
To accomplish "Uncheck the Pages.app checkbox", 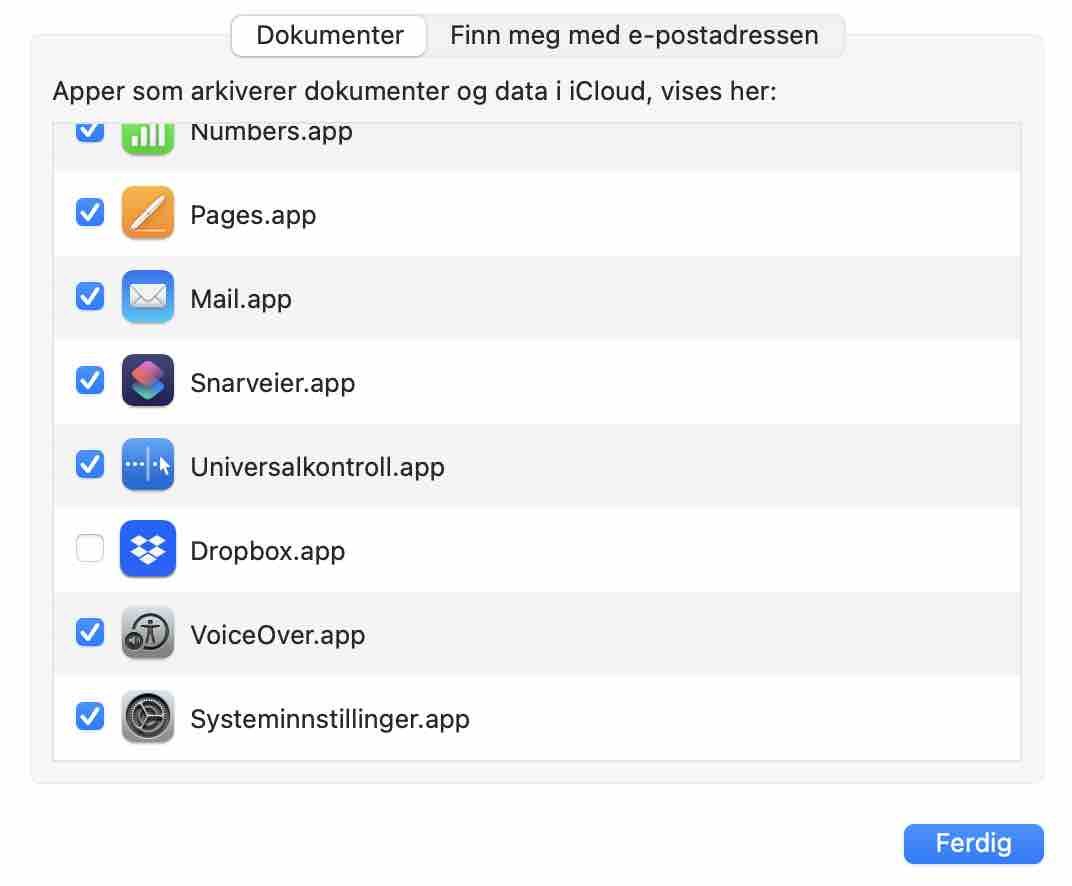I will 90,212.
